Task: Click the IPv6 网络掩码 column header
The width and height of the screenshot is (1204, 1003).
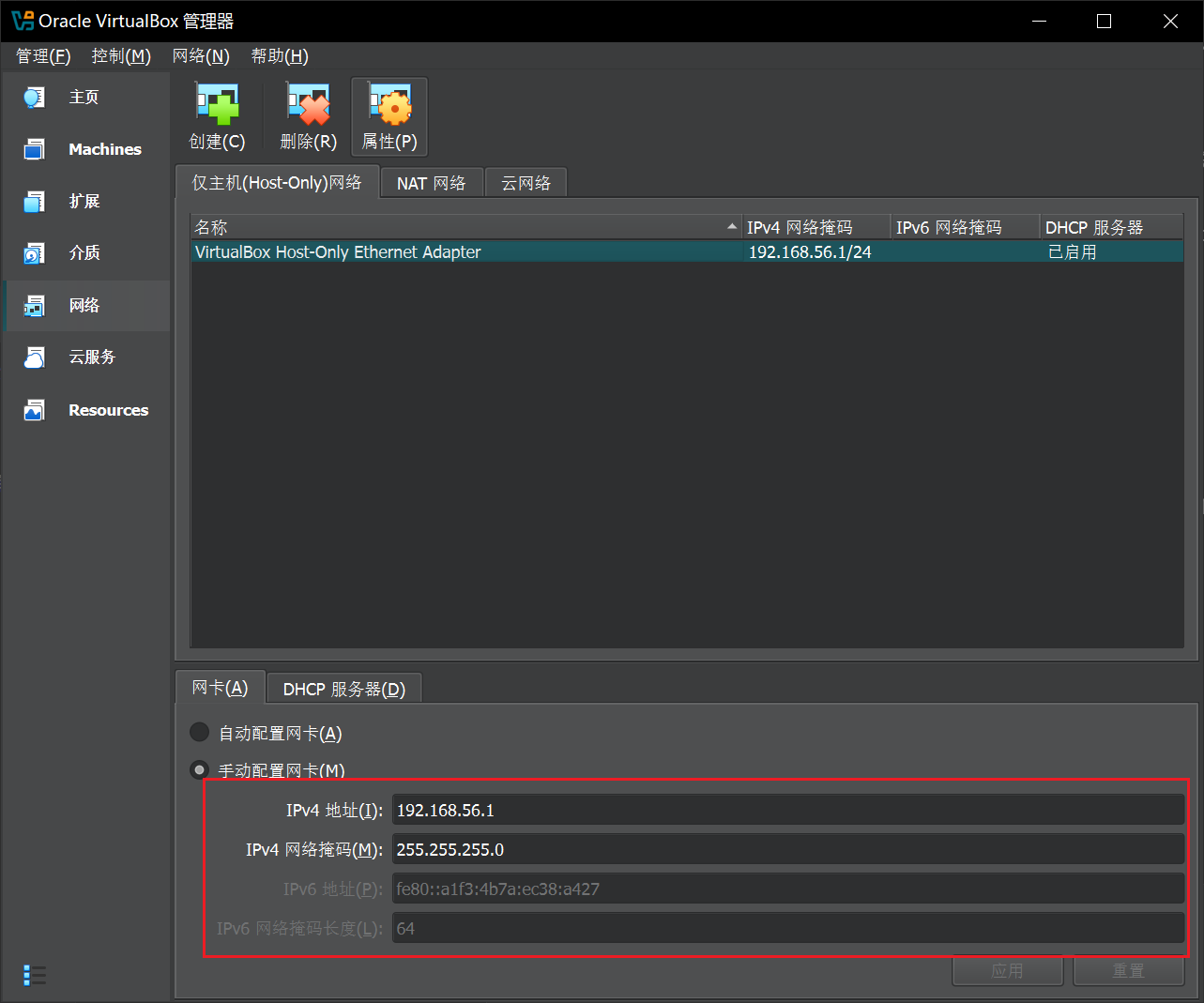Action: 966,227
